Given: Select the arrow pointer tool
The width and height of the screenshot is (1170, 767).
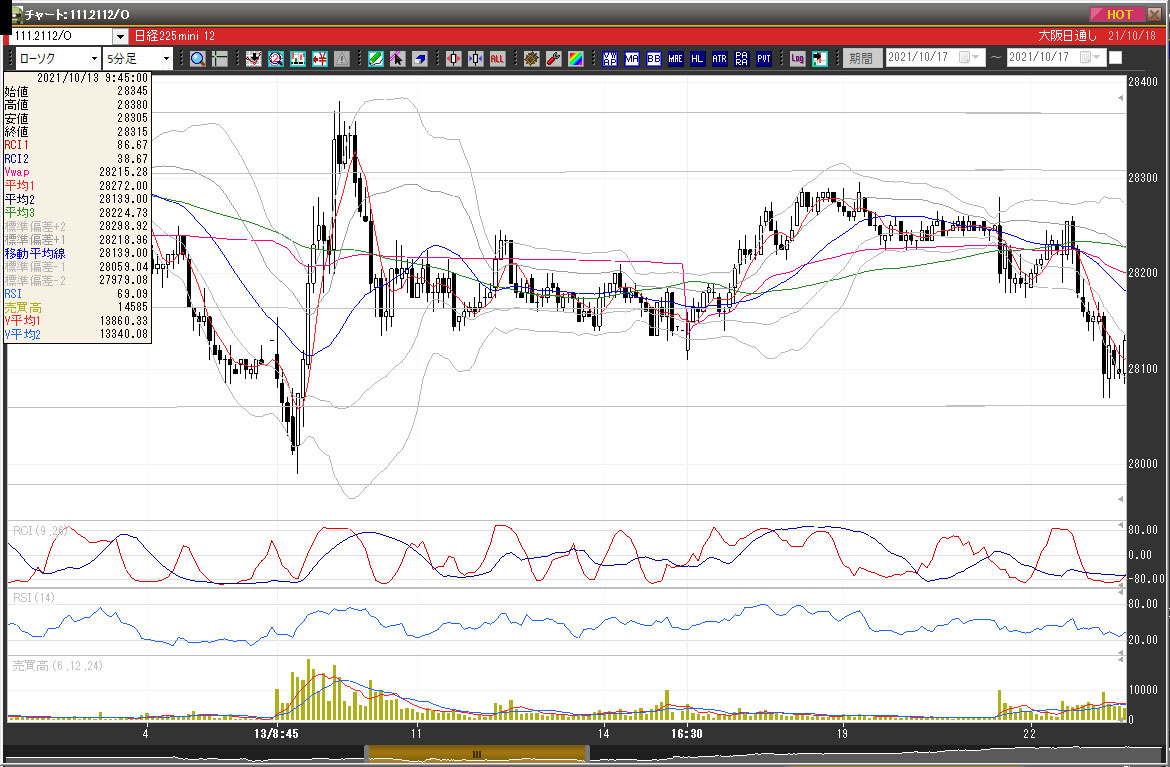Looking at the screenshot, I should click(398, 59).
